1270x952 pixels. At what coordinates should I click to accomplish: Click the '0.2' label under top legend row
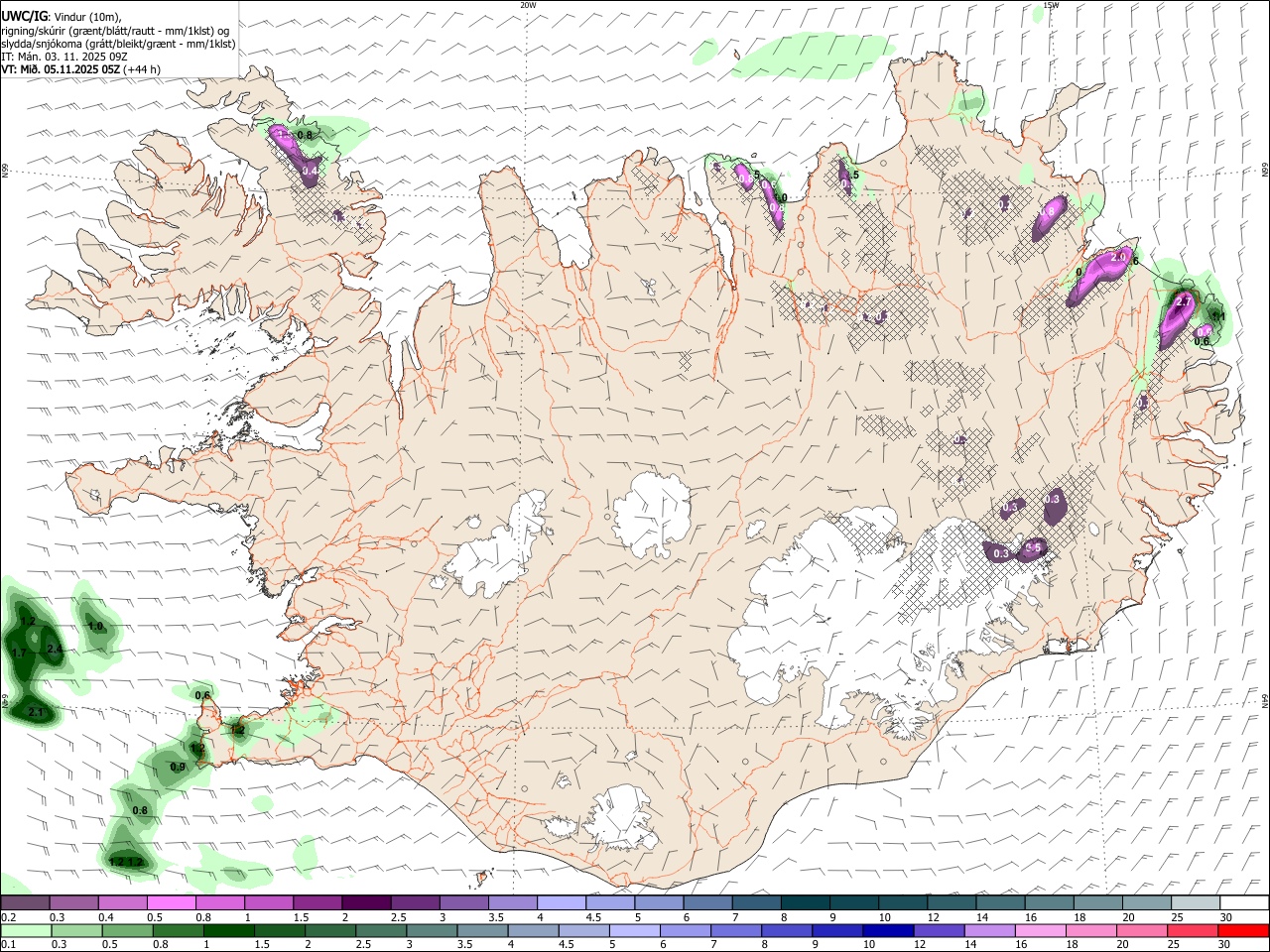pos(10,917)
